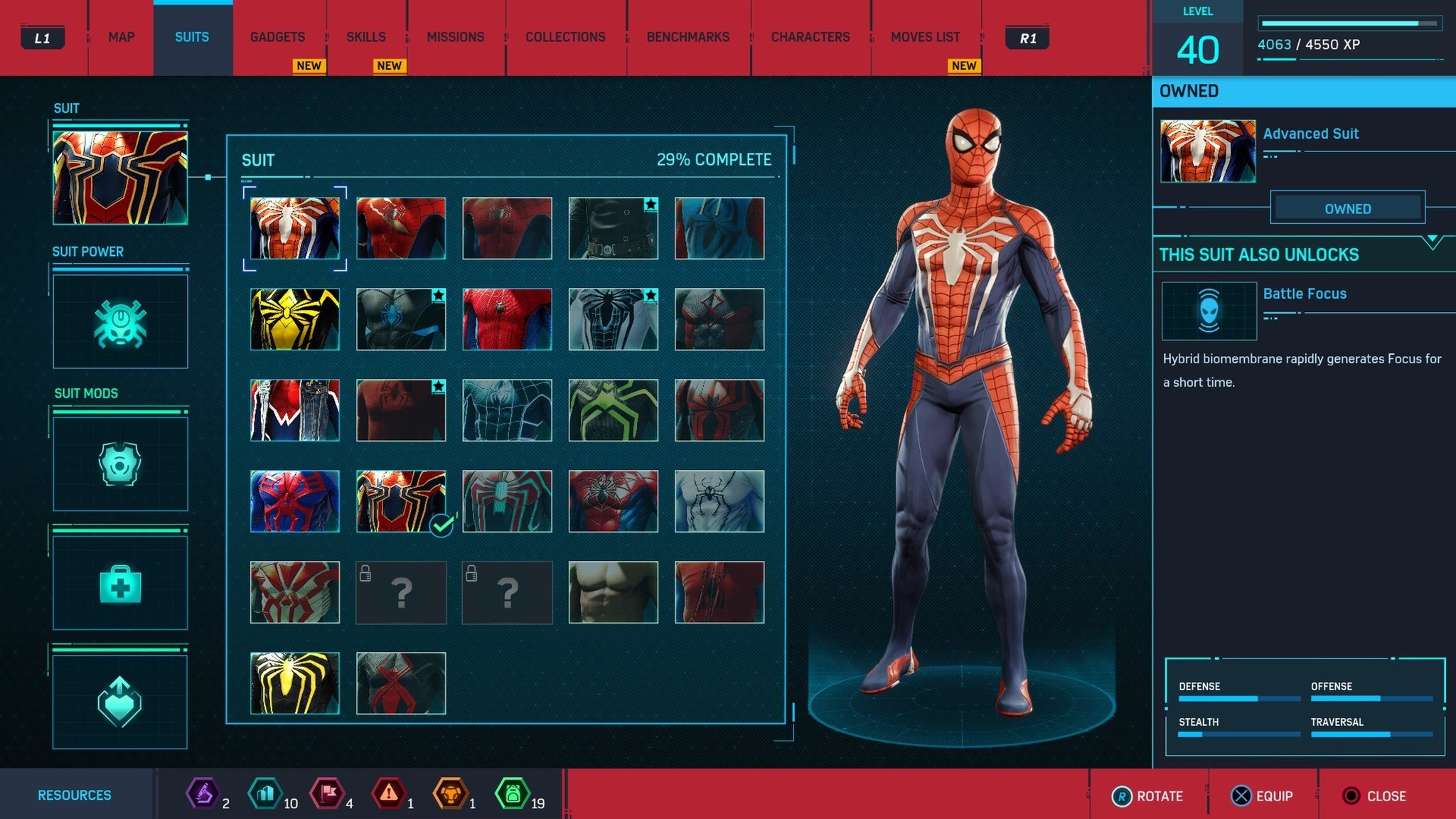Click the green backpack token icon

pos(513,793)
